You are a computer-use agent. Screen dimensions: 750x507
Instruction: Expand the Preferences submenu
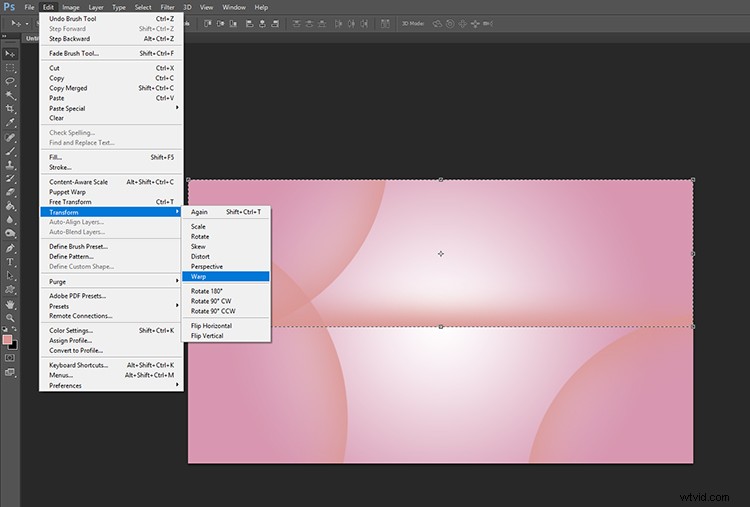click(111, 386)
